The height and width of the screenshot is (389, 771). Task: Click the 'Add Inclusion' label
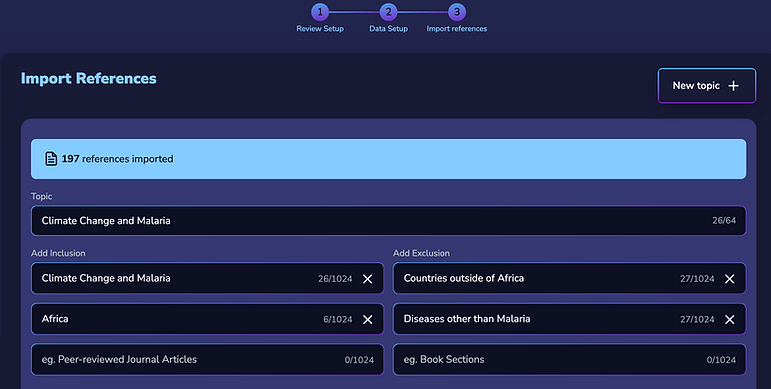[x=58, y=253]
